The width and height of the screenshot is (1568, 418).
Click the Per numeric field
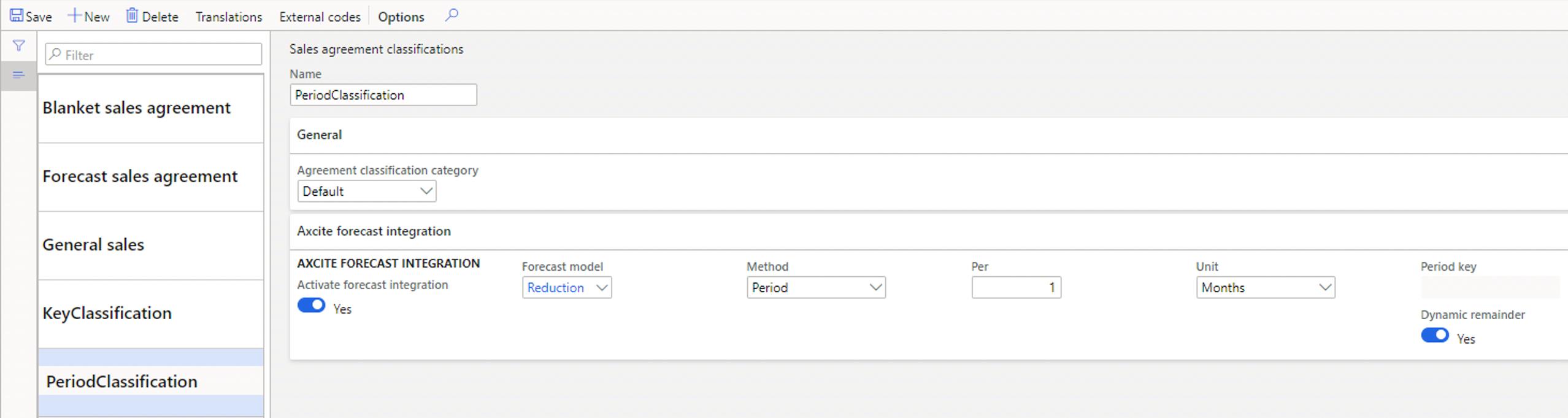tap(1015, 288)
